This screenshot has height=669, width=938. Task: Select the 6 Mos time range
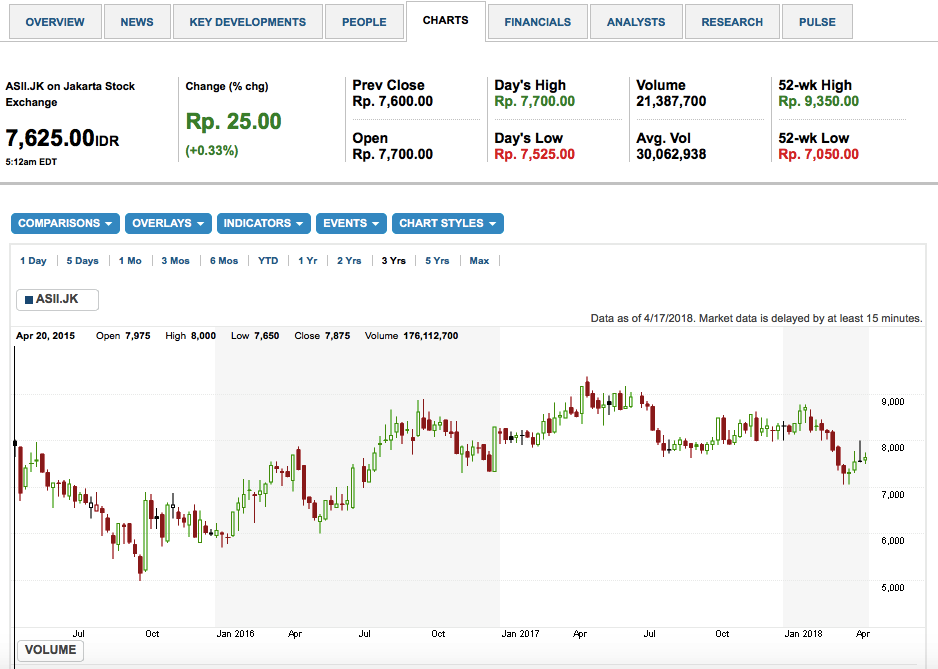[x=224, y=261]
